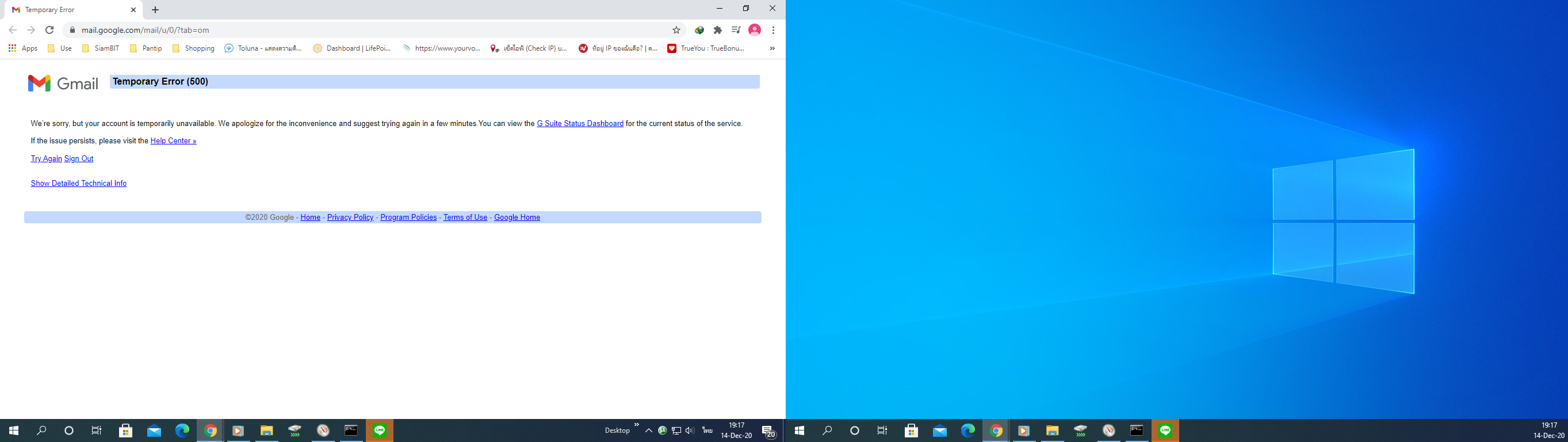This screenshot has width=1568, height=442.
Task: Open Task View on the Chrome-side taskbar
Action: (x=97, y=430)
